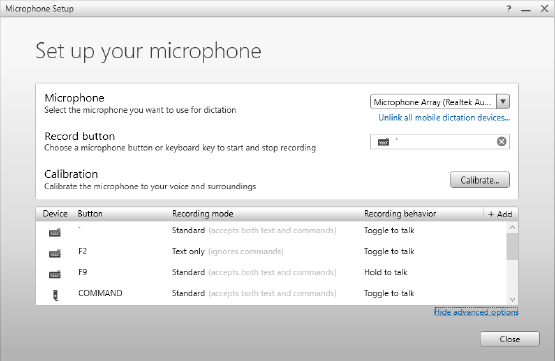The width and height of the screenshot is (555, 361).
Task: Change Toggle to talk behavior for COMMAND
Action: [x=389, y=293]
